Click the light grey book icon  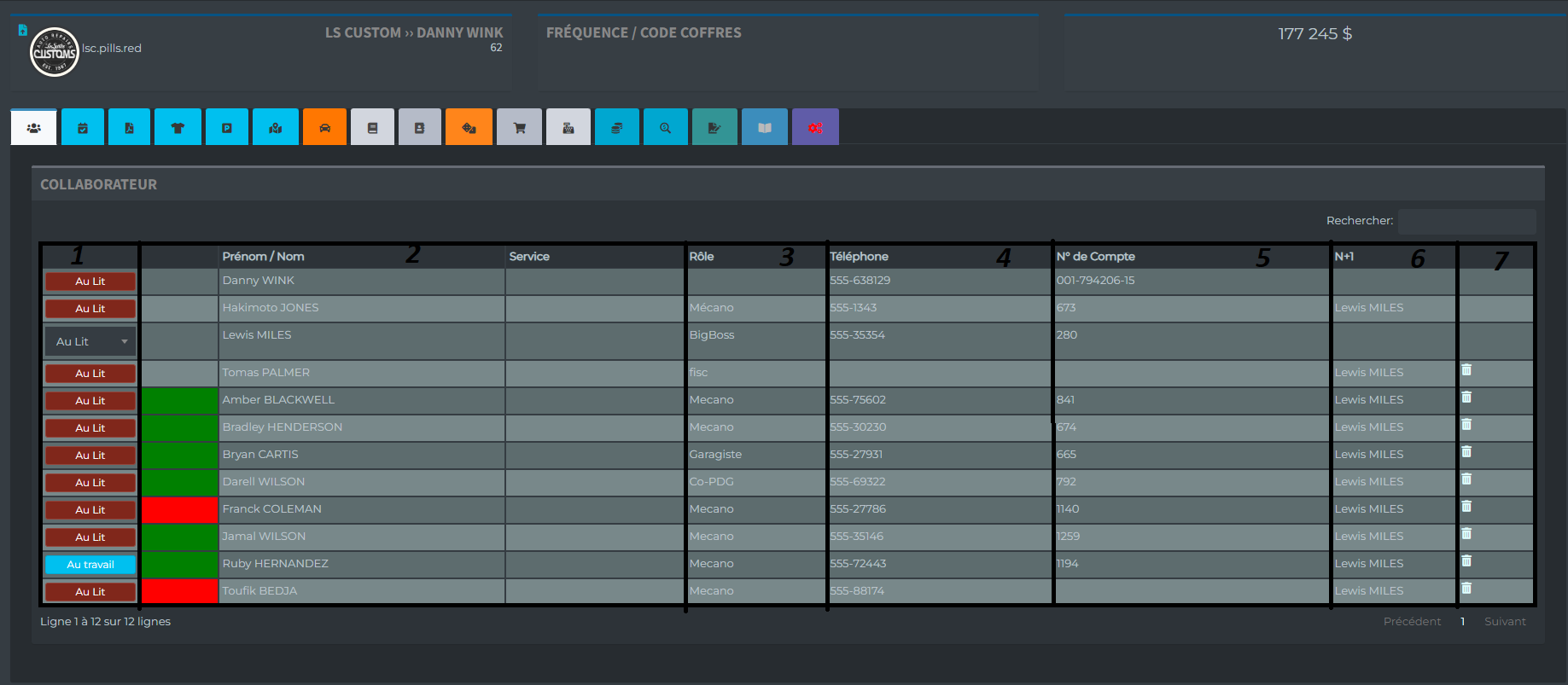coord(372,127)
